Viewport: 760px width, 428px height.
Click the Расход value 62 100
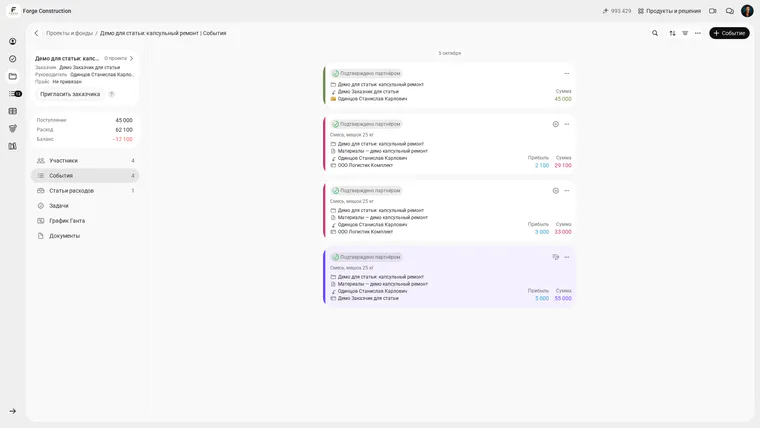124,129
